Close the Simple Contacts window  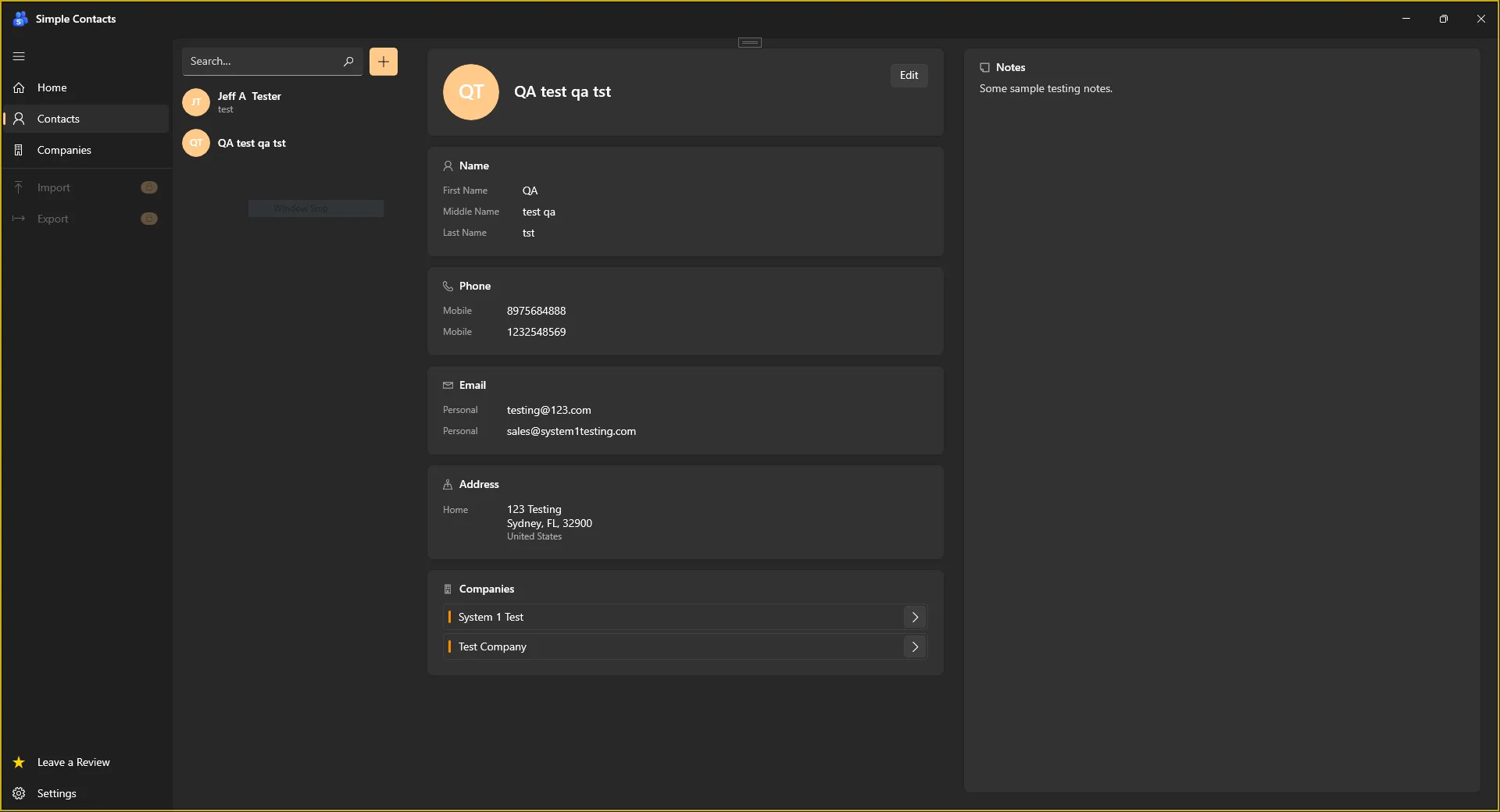tap(1481, 19)
